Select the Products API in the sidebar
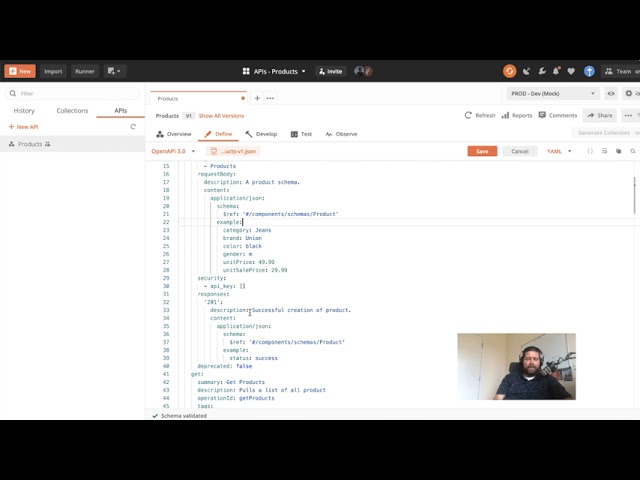The width and height of the screenshot is (640, 480). (72, 144)
